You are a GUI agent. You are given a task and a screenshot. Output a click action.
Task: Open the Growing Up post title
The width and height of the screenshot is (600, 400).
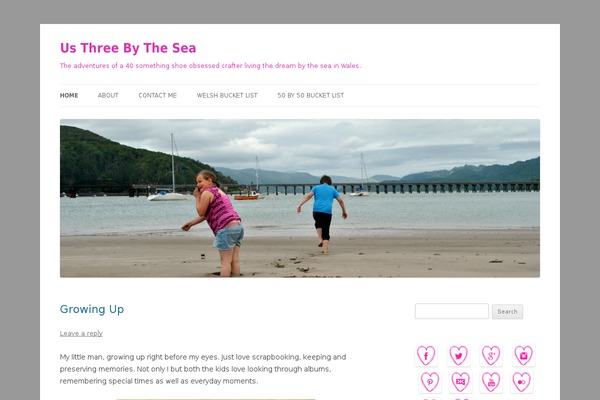coord(92,309)
